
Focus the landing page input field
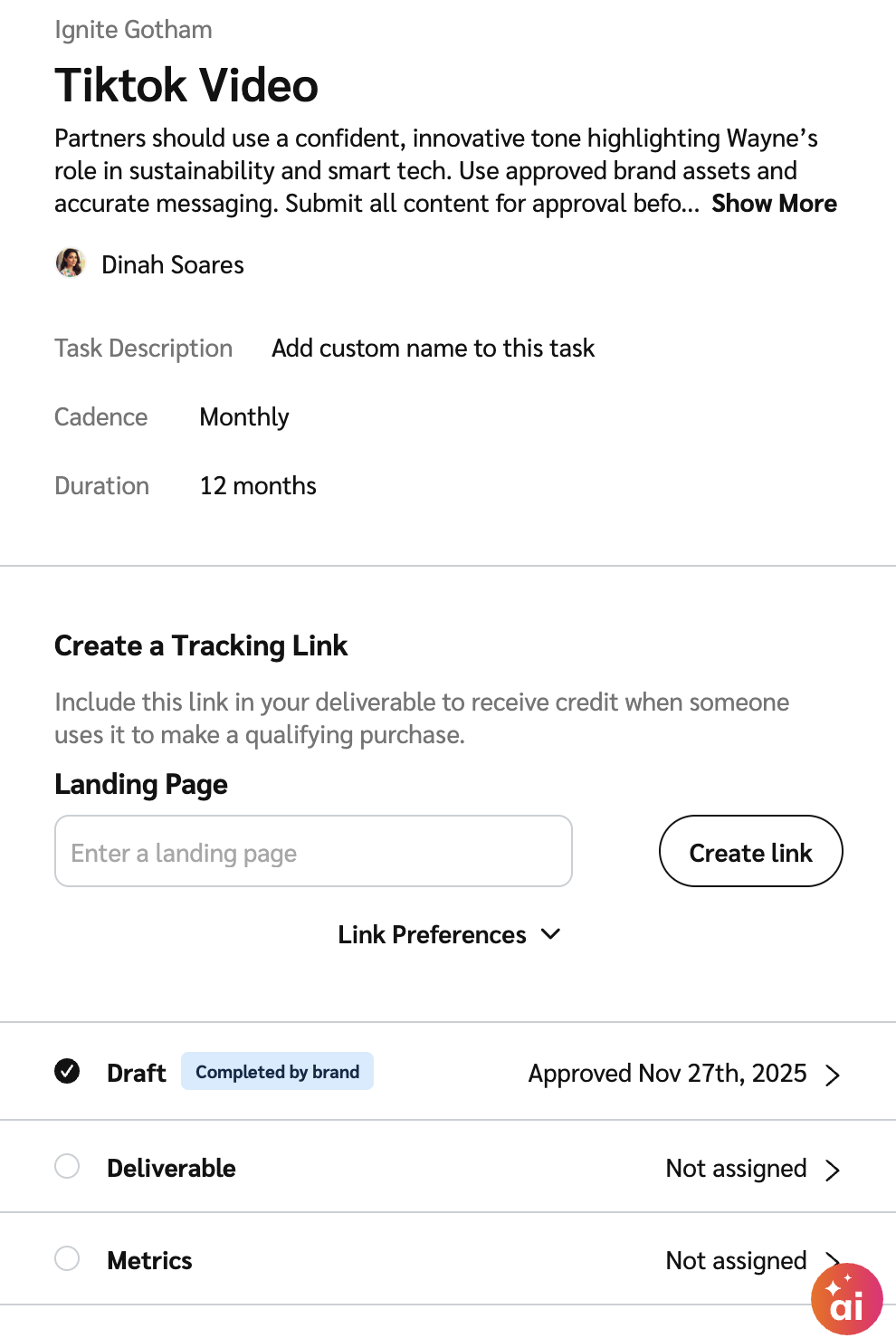[313, 852]
